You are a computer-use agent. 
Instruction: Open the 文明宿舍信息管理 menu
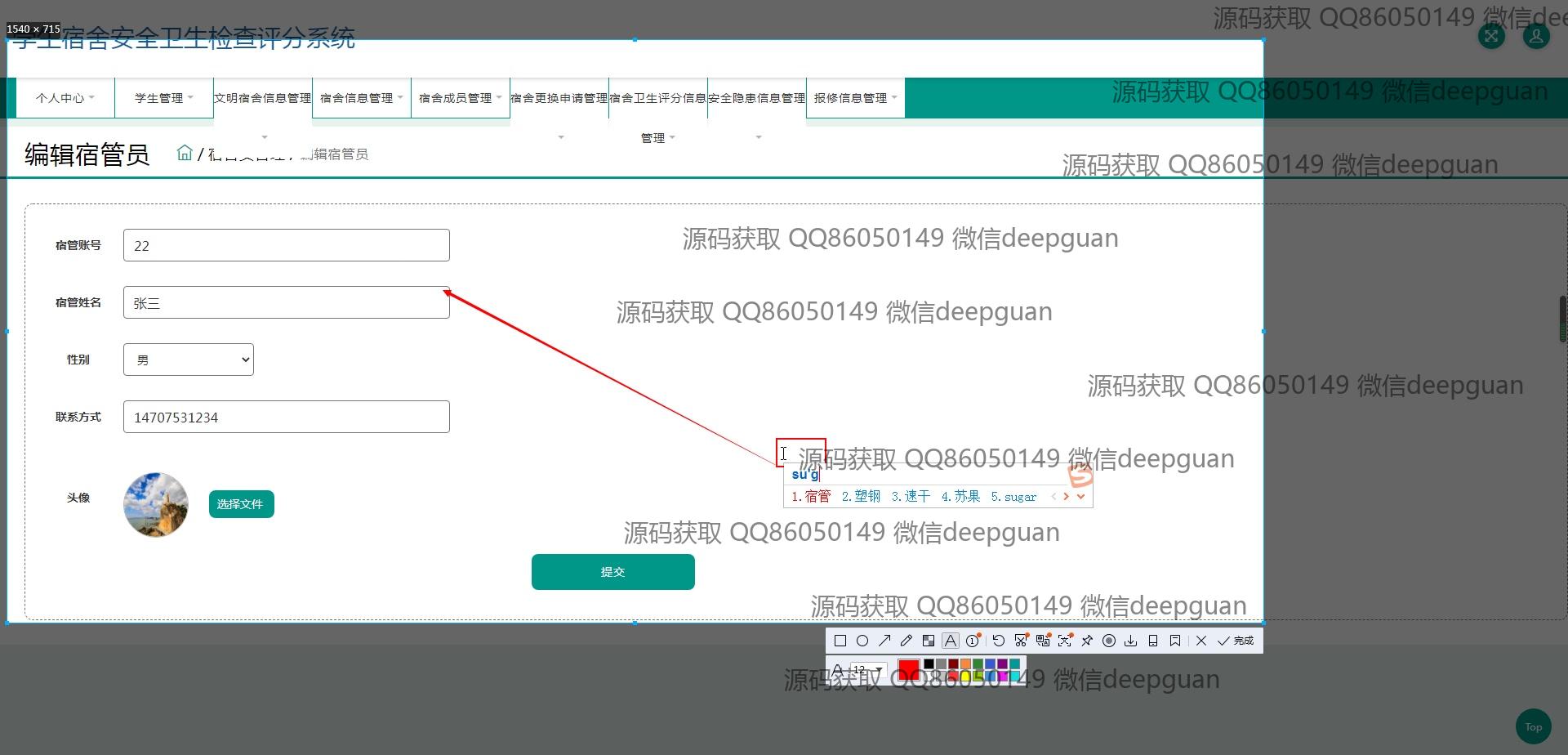tap(263, 98)
